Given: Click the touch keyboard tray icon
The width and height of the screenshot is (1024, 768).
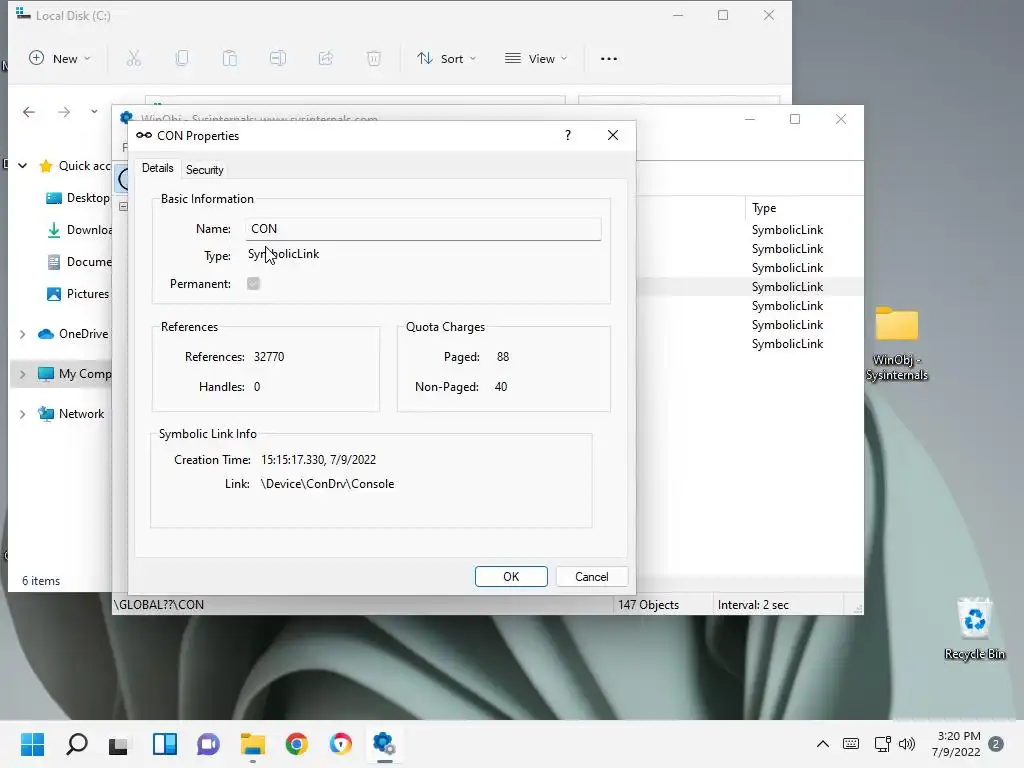Looking at the screenshot, I should (x=851, y=744).
